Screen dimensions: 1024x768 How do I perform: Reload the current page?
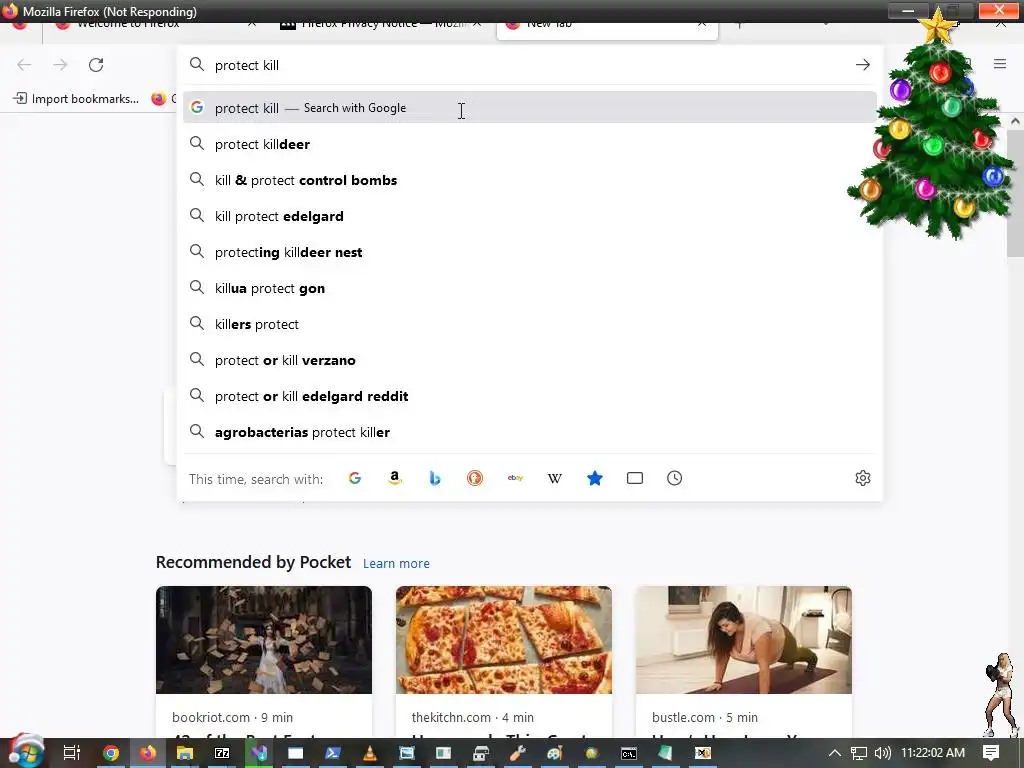(x=96, y=65)
